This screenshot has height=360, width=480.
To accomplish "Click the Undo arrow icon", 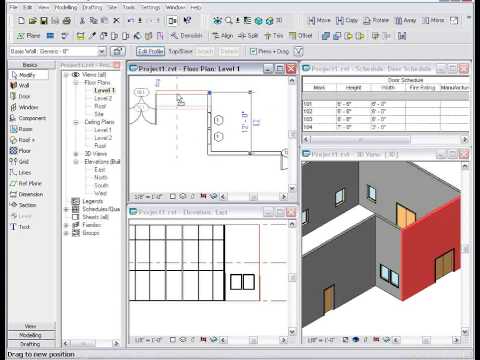I will pyautogui.click(x=131, y=21).
